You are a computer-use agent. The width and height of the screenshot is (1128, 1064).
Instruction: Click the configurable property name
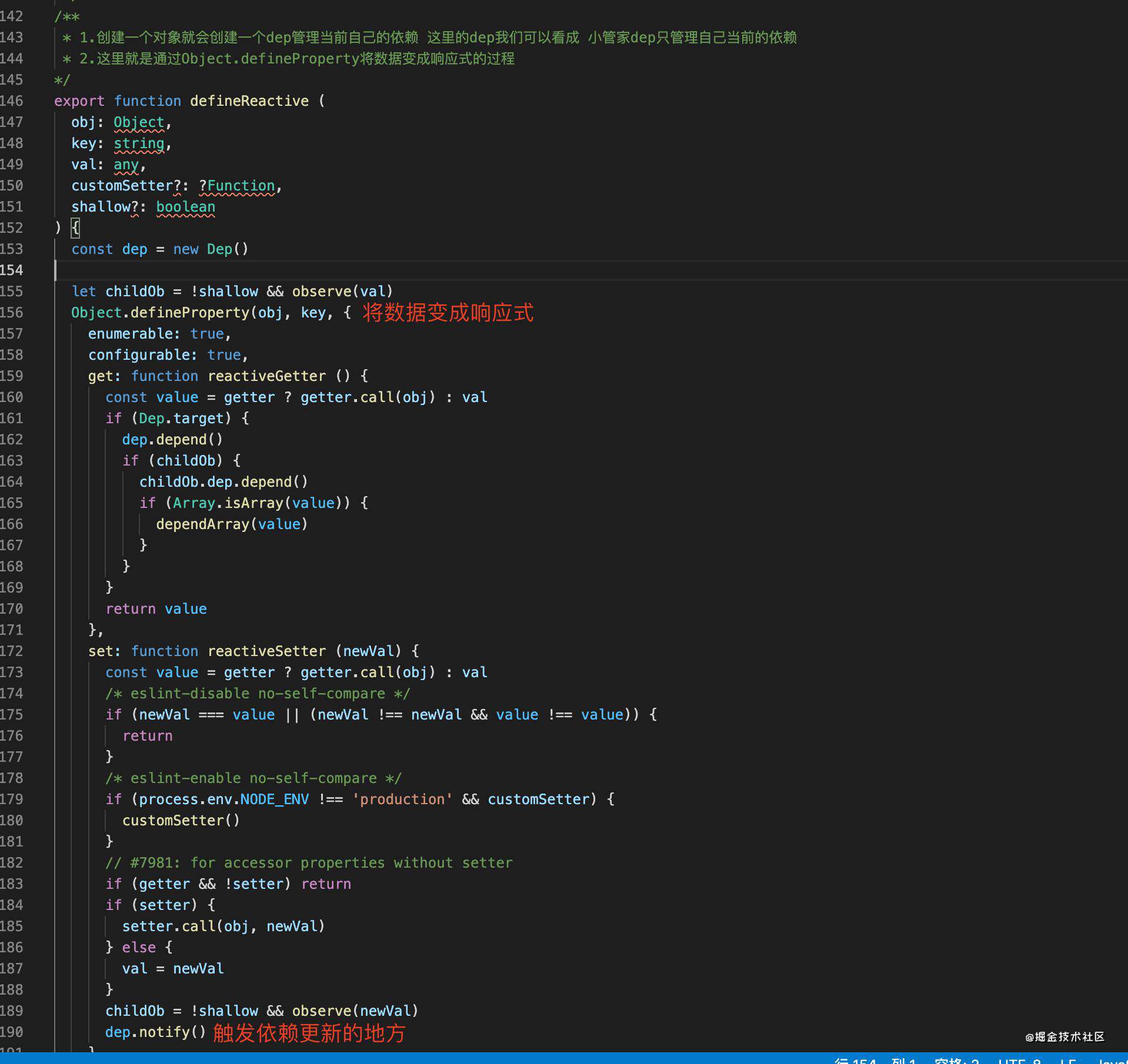(x=139, y=355)
